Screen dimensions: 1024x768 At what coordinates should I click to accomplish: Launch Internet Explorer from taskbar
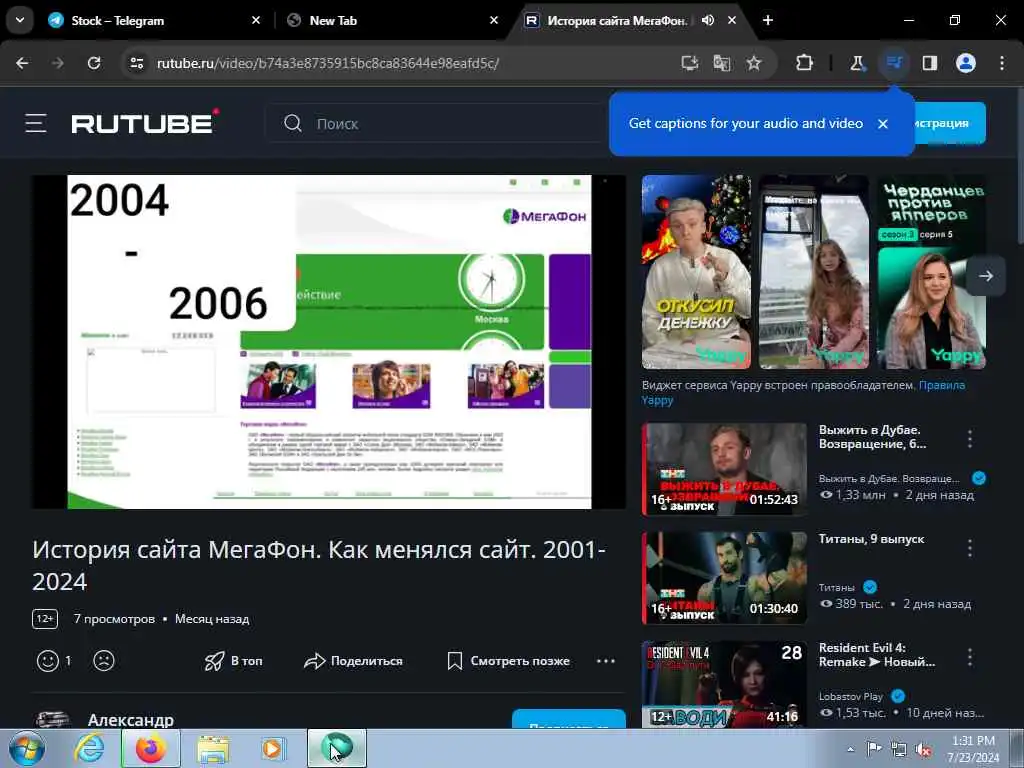coord(89,748)
